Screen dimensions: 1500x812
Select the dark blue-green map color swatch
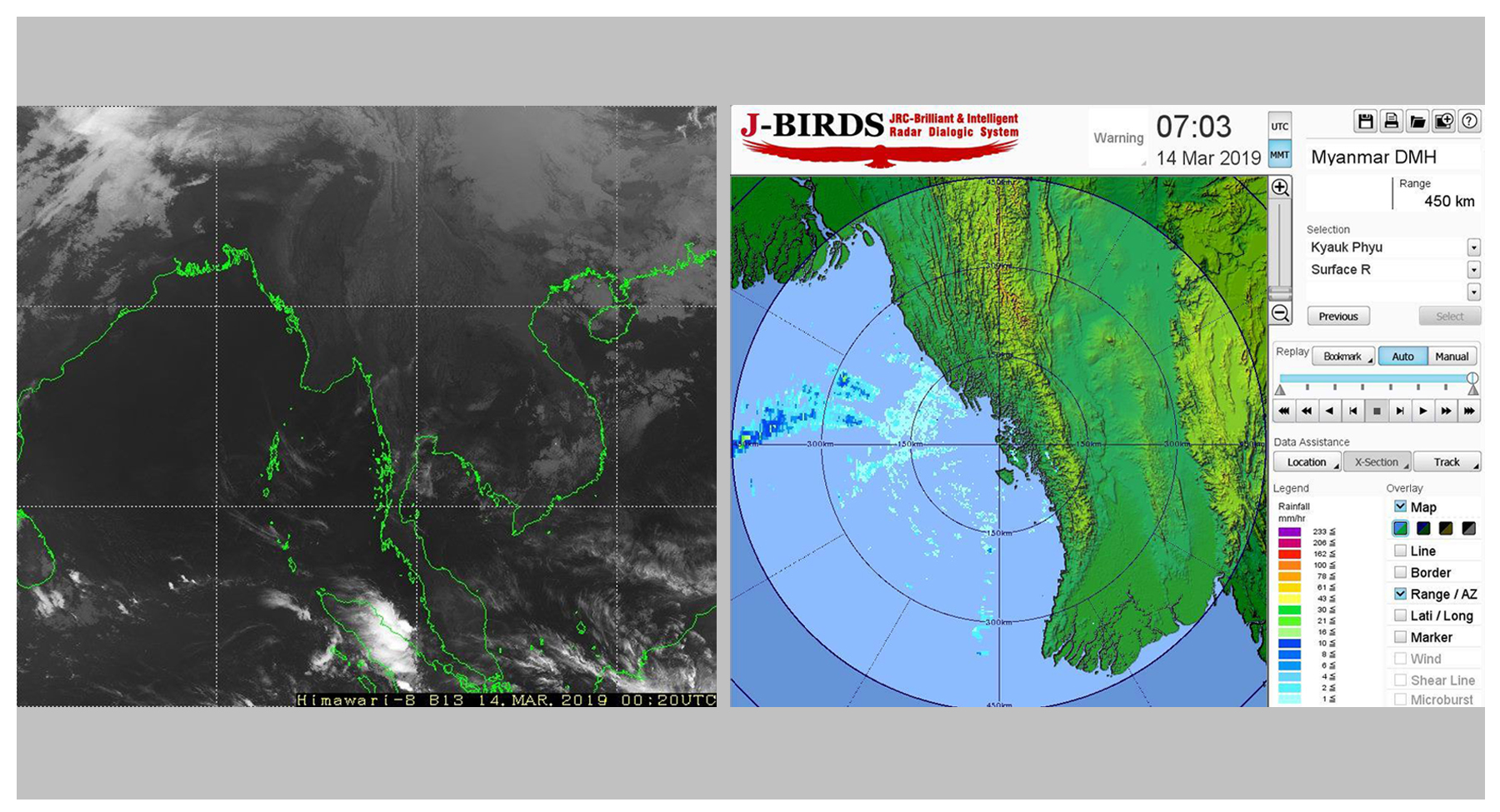coord(1423,529)
